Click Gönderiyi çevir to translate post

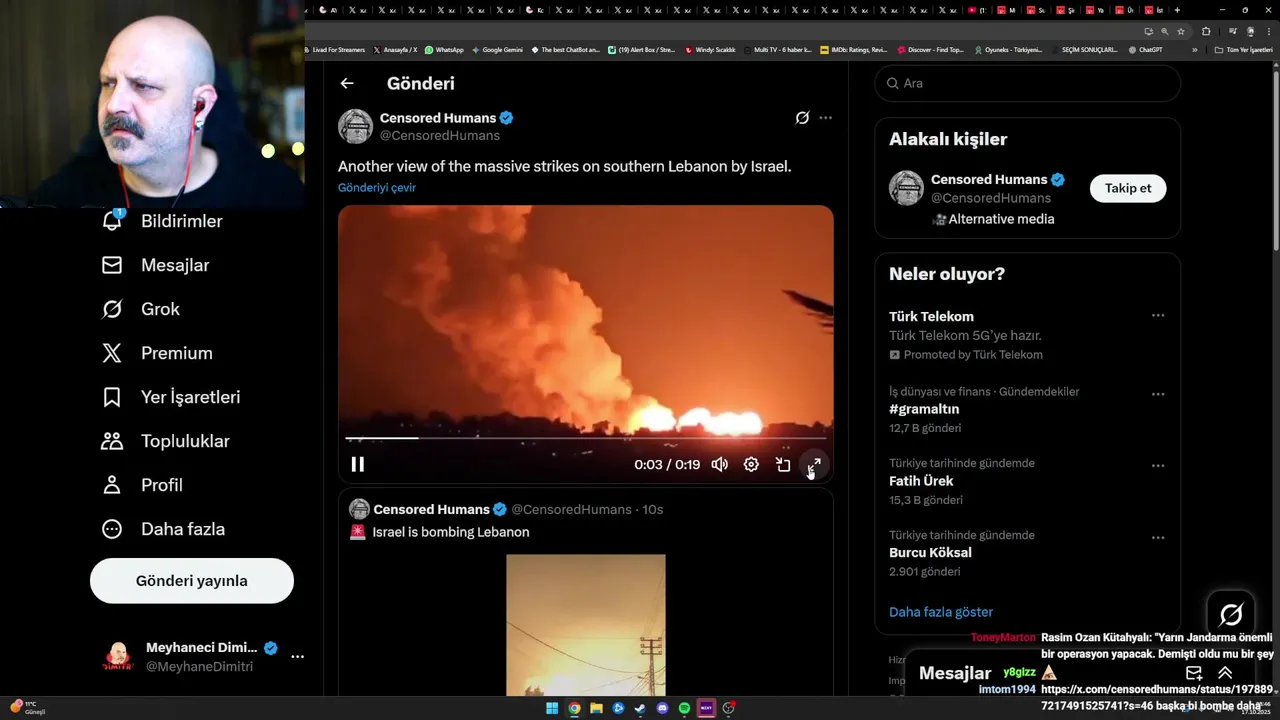click(377, 187)
